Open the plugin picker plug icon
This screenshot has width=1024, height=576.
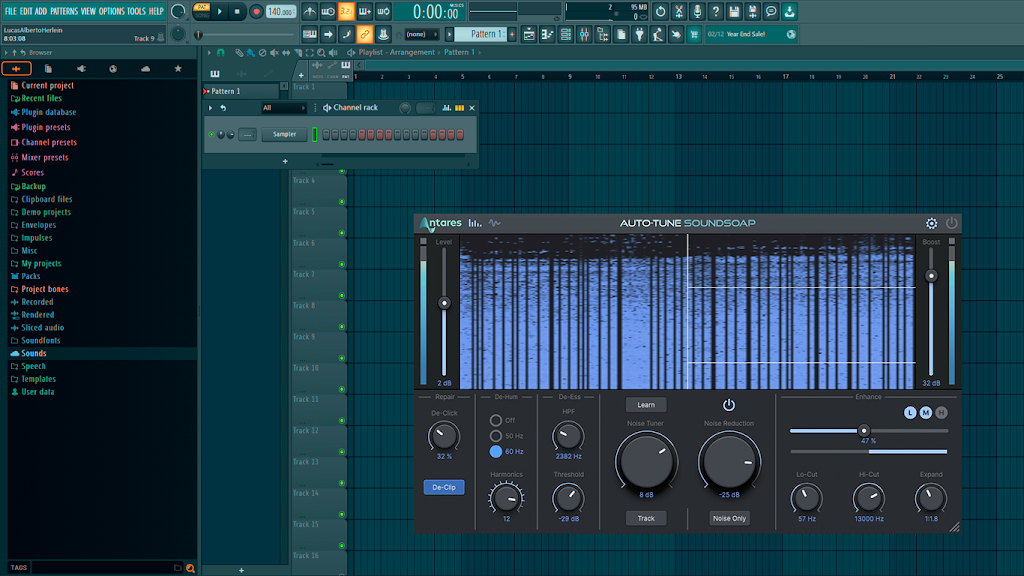pyautogui.click(x=639, y=34)
